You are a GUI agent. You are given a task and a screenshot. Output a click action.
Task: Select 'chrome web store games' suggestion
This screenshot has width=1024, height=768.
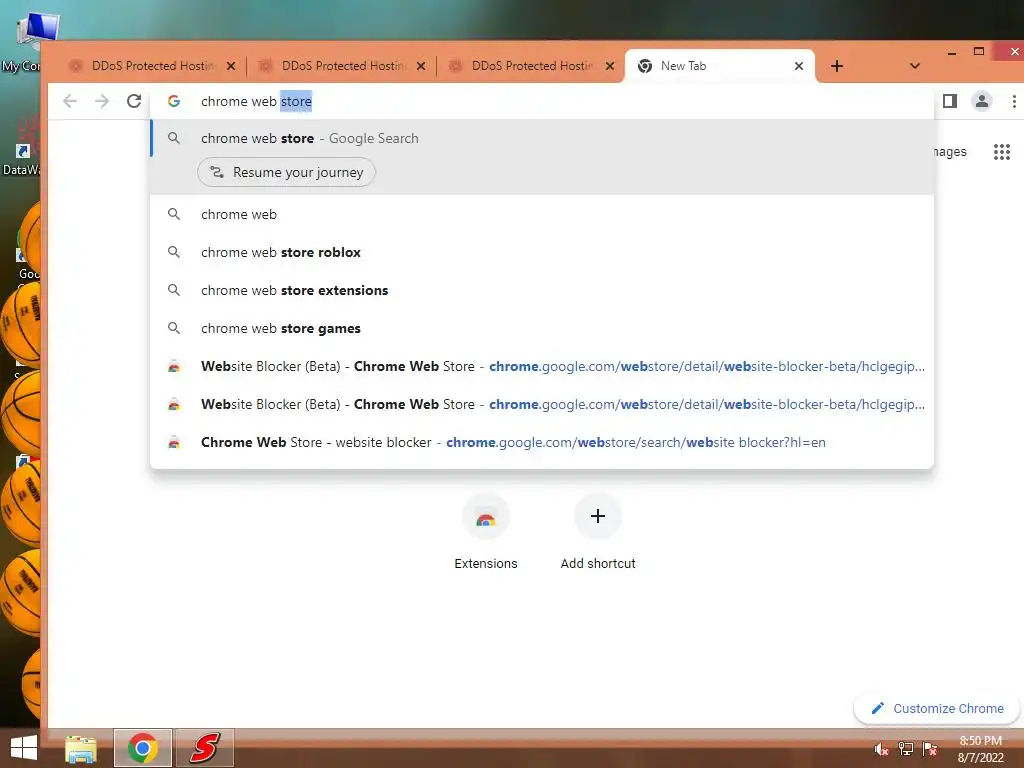542,328
